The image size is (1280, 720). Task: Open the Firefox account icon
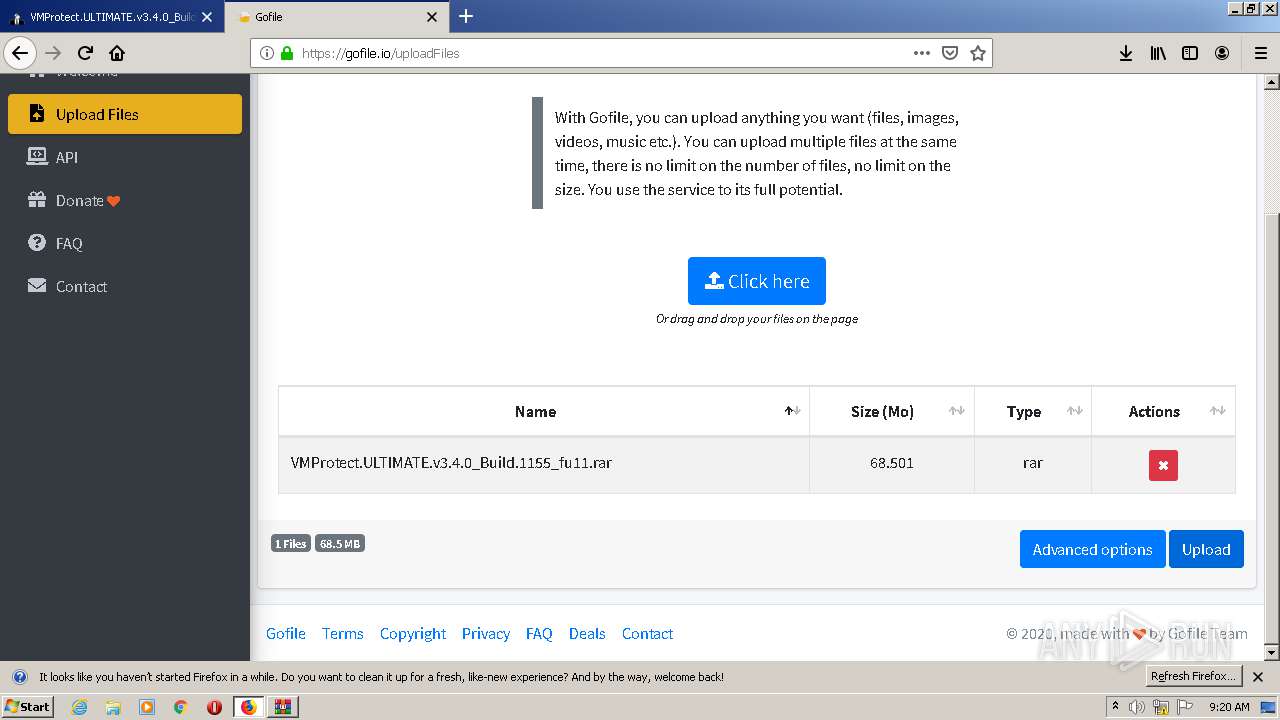(x=1222, y=53)
